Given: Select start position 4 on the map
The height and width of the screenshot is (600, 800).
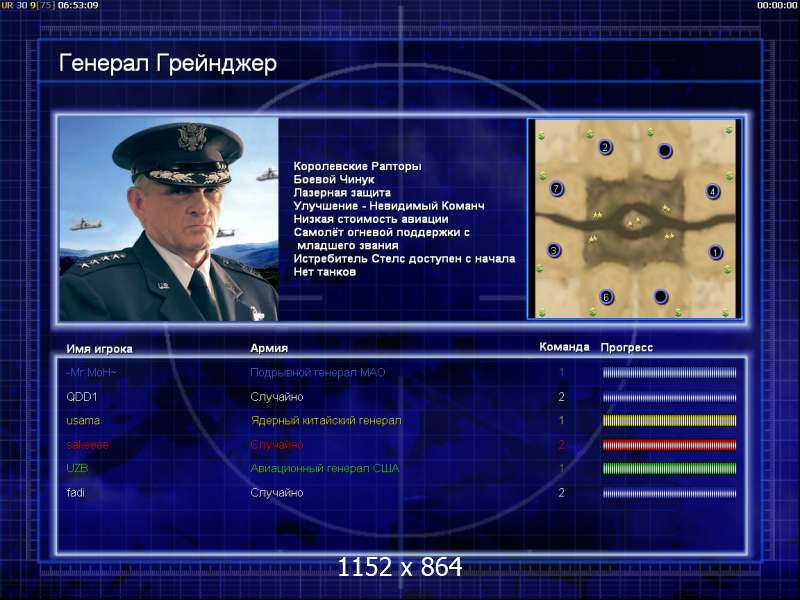Looking at the screenshot, I should click(x=713, y=192).
